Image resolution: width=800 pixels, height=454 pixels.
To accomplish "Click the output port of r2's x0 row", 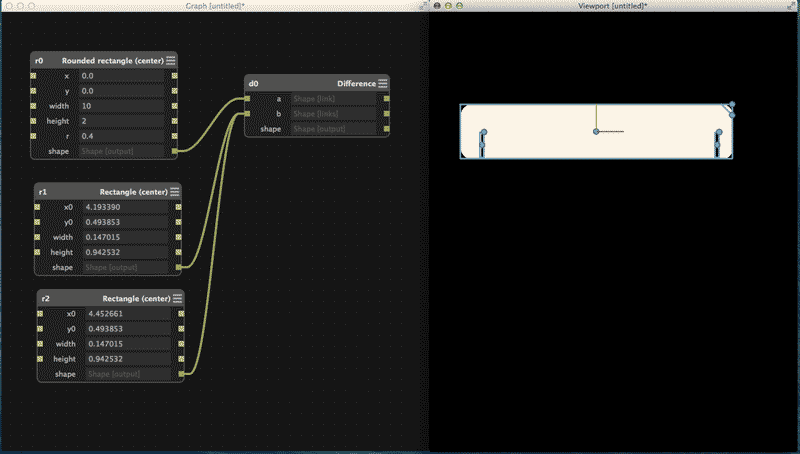I will 181,314.
